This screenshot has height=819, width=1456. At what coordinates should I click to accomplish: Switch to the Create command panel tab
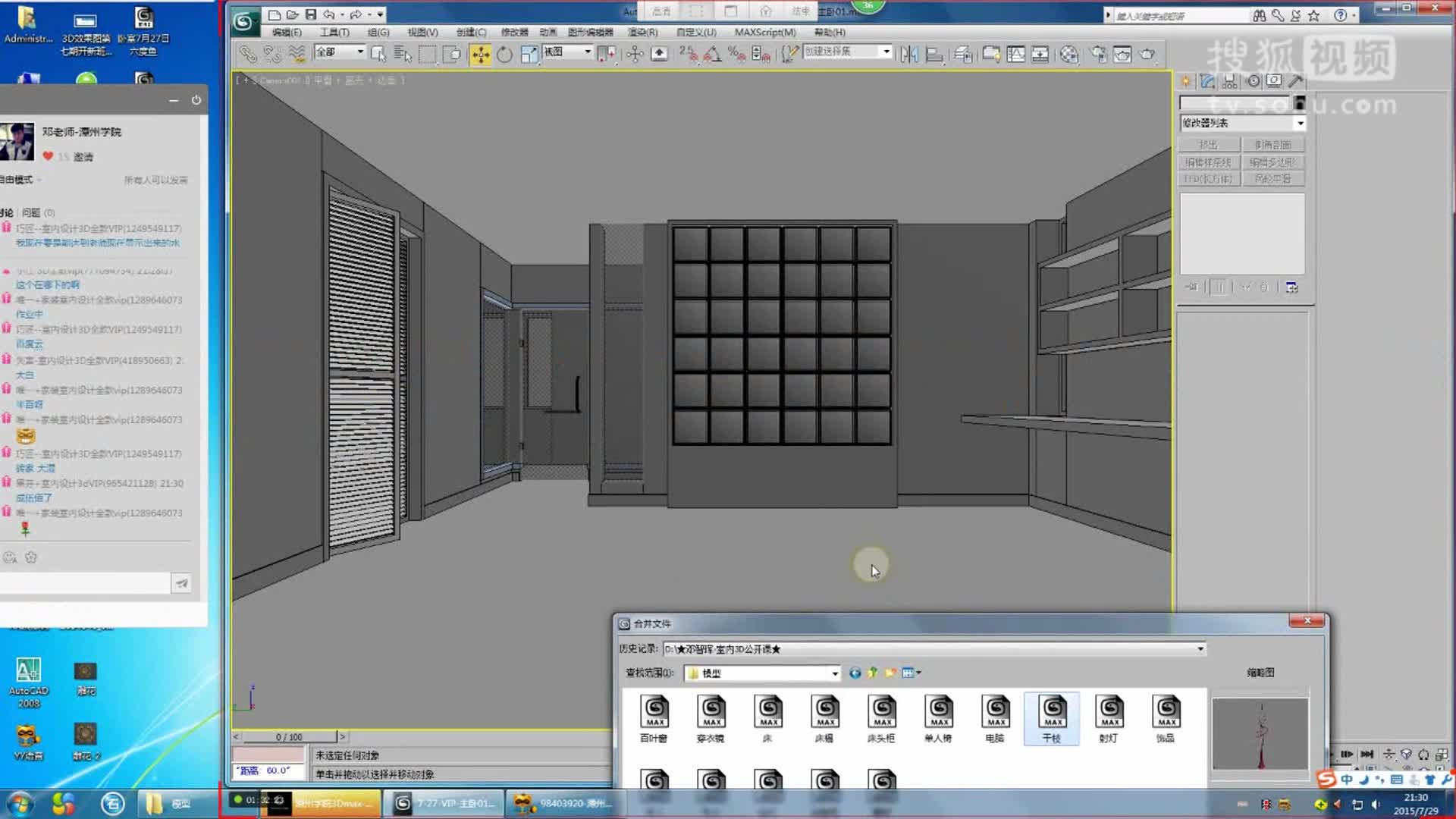pos(1186,80)
